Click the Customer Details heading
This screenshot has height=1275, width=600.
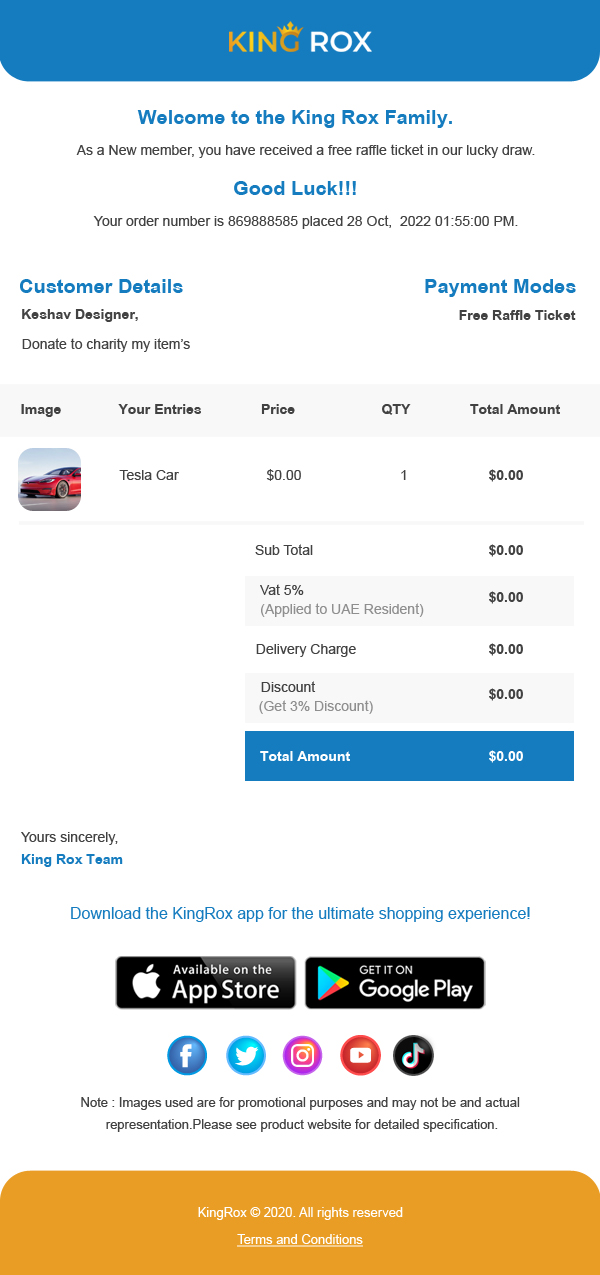tap(101, 287)
